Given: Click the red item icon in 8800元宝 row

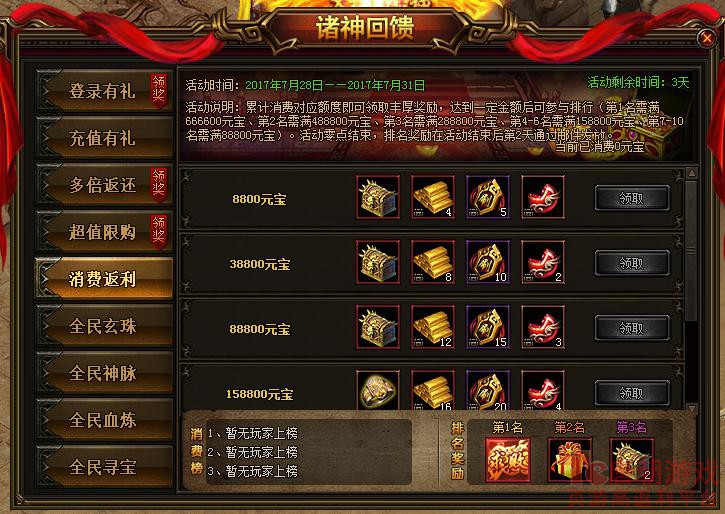Looking at the screenshot, I should tap(543, 197).
